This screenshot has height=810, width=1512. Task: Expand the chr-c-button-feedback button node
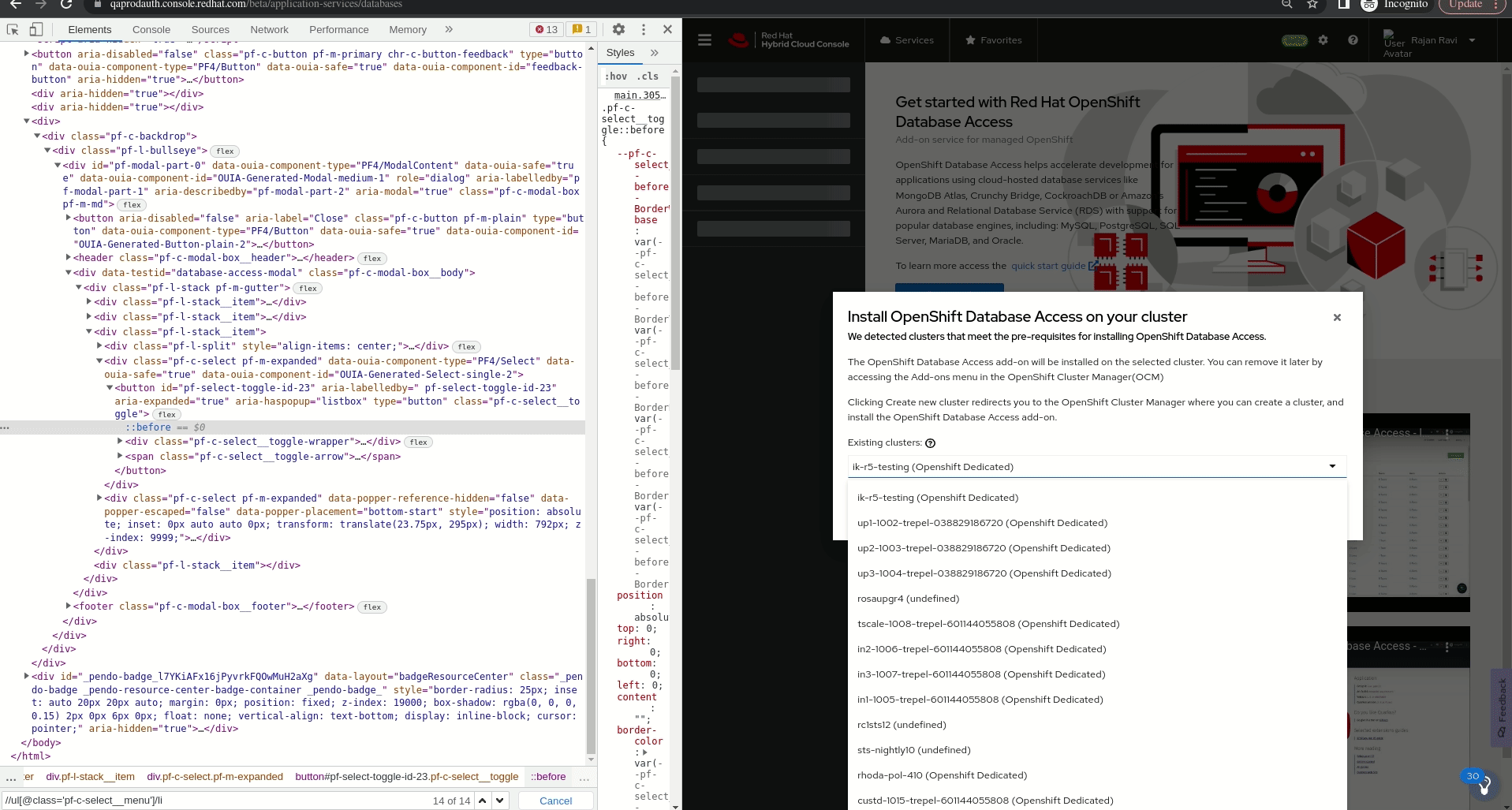[26, 54]
